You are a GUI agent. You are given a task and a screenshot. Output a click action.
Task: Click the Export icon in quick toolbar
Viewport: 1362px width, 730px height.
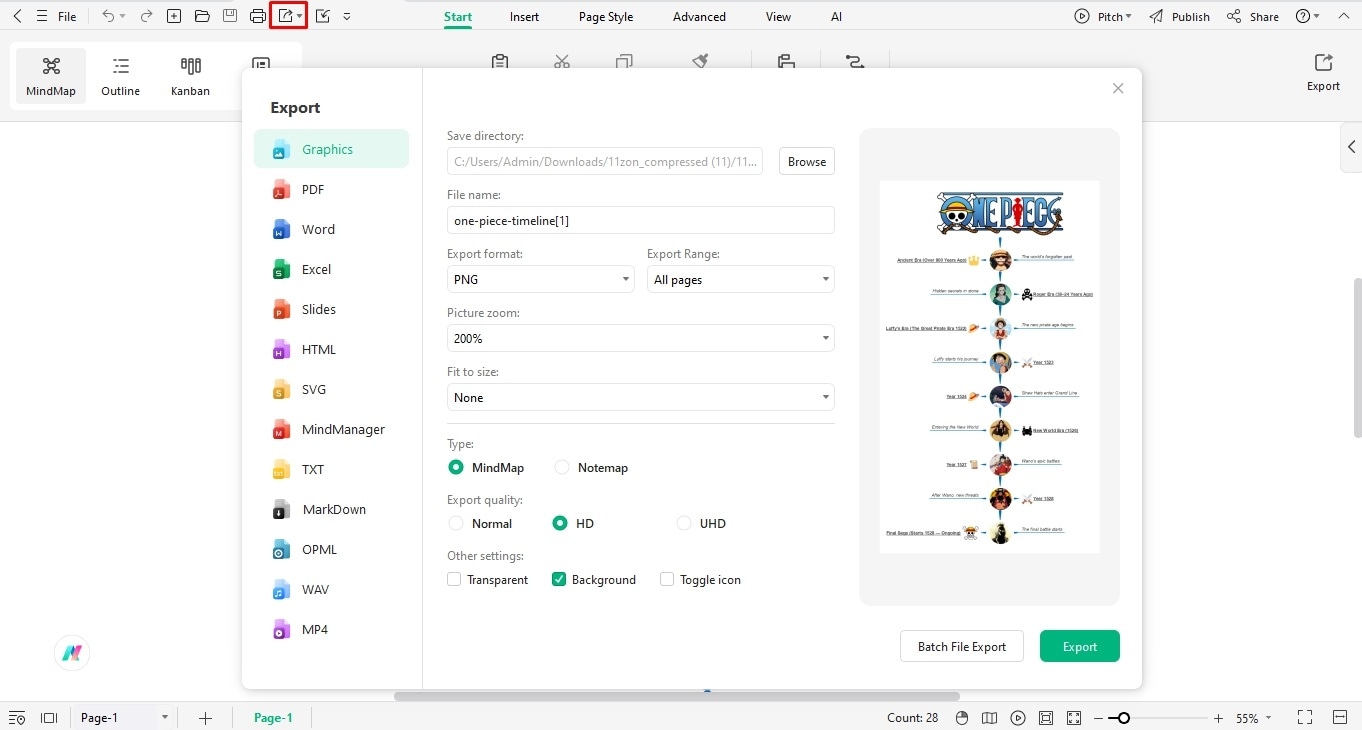click(x=286, y=16)
